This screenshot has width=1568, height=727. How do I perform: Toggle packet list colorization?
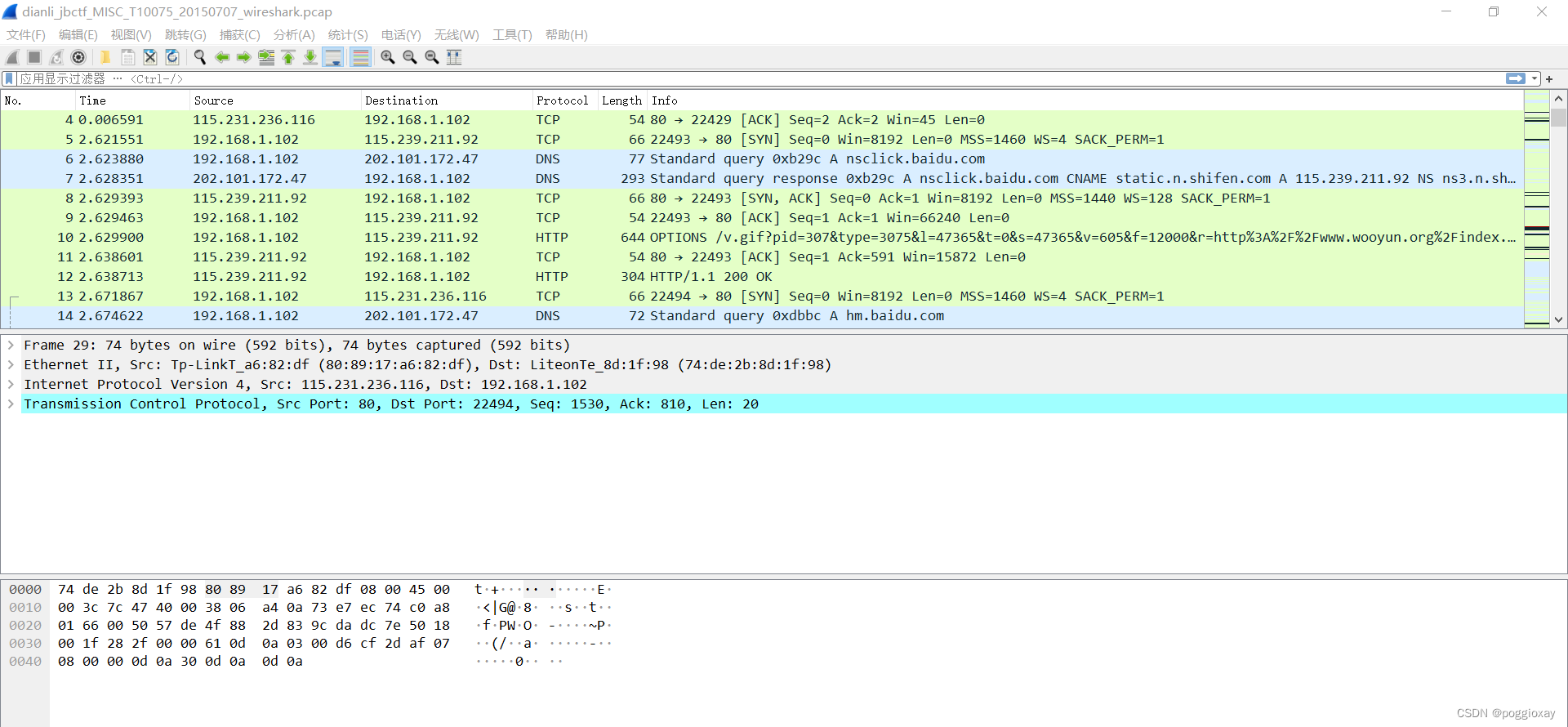tap(360, 57)
